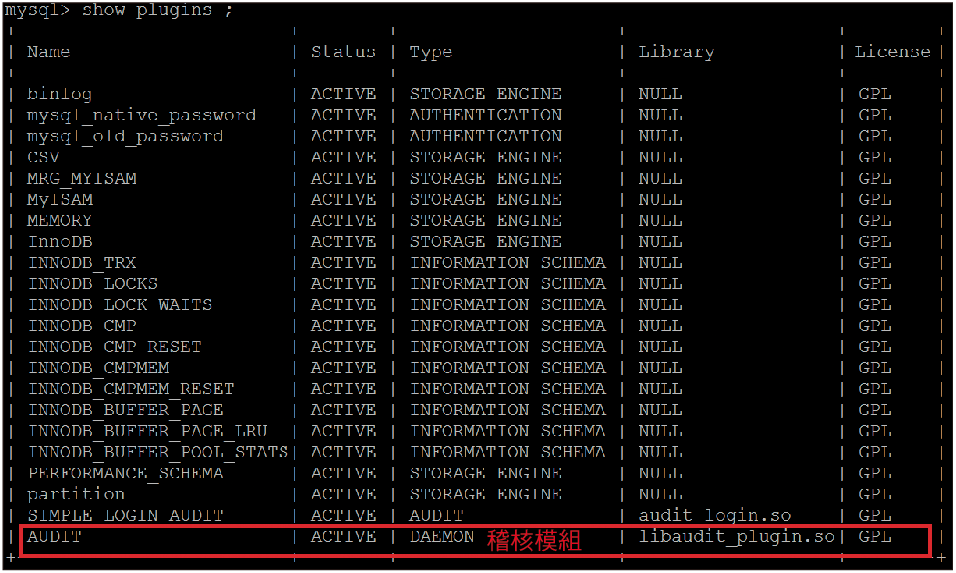Viewport: 956px width, 573px height.
Task: Select the 'CSV' plugin name
Action: click(43, 157)
